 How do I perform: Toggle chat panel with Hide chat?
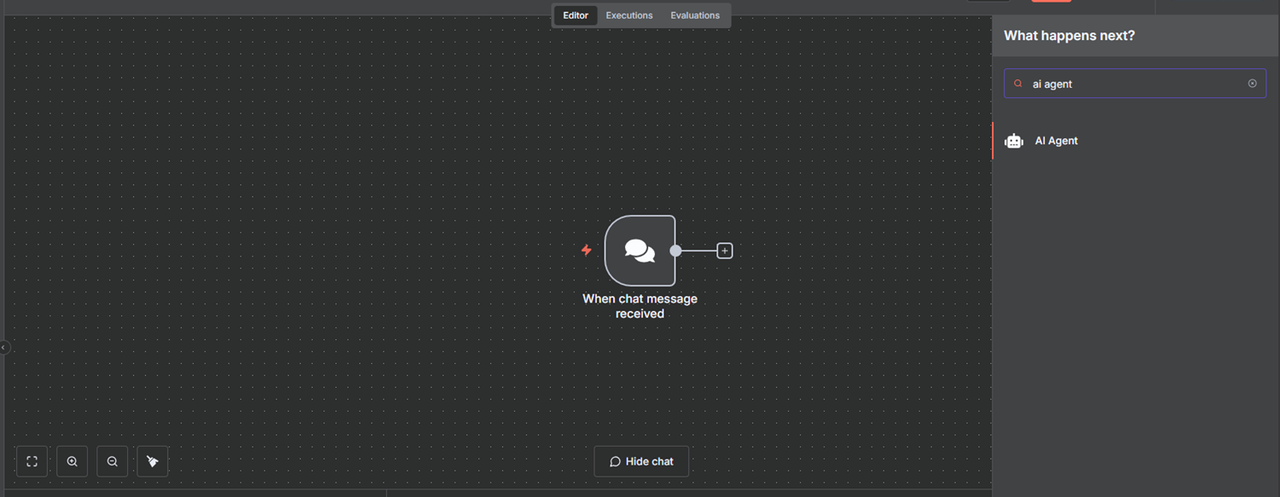641,461
